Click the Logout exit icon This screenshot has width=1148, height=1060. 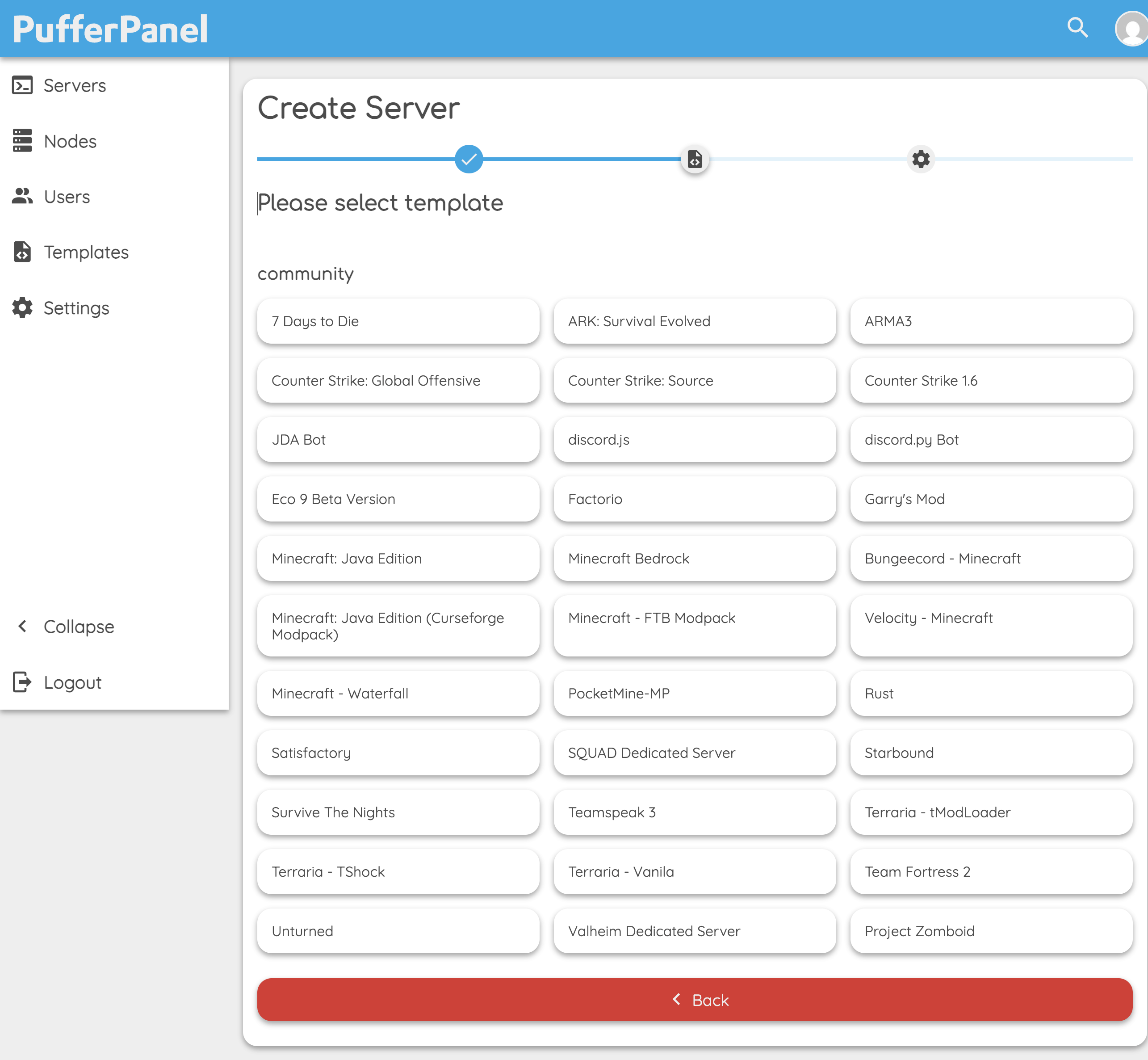pos(22,682)
